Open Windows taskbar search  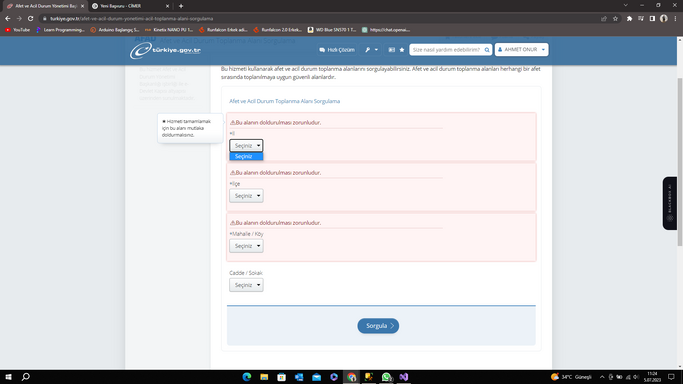click(26, 377)
